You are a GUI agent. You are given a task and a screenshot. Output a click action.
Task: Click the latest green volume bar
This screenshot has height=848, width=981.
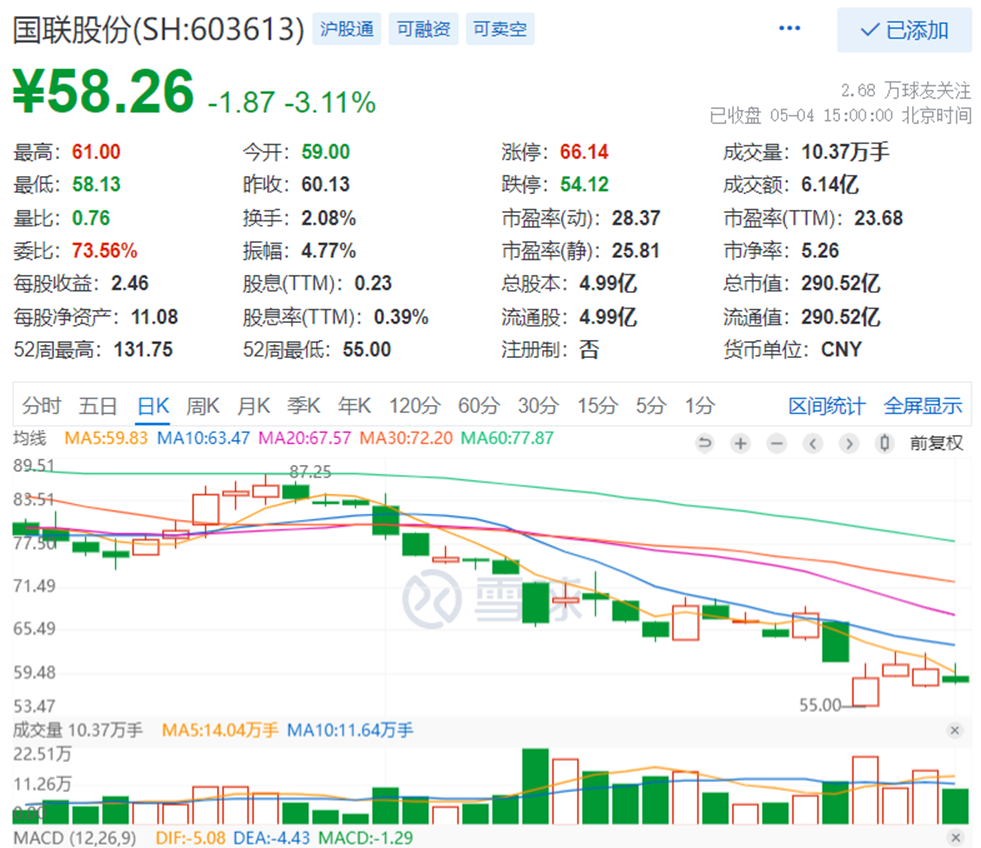[955, 806]
